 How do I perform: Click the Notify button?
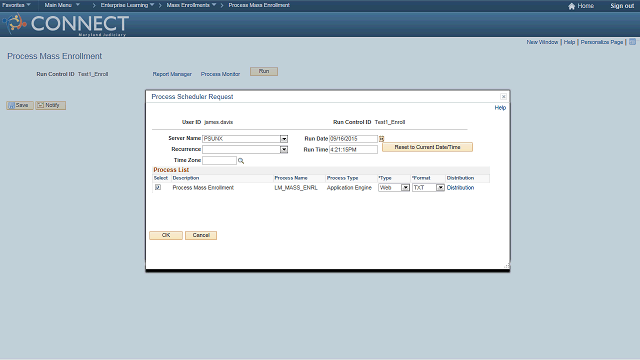pyautogui.click(x=50, y=105)
